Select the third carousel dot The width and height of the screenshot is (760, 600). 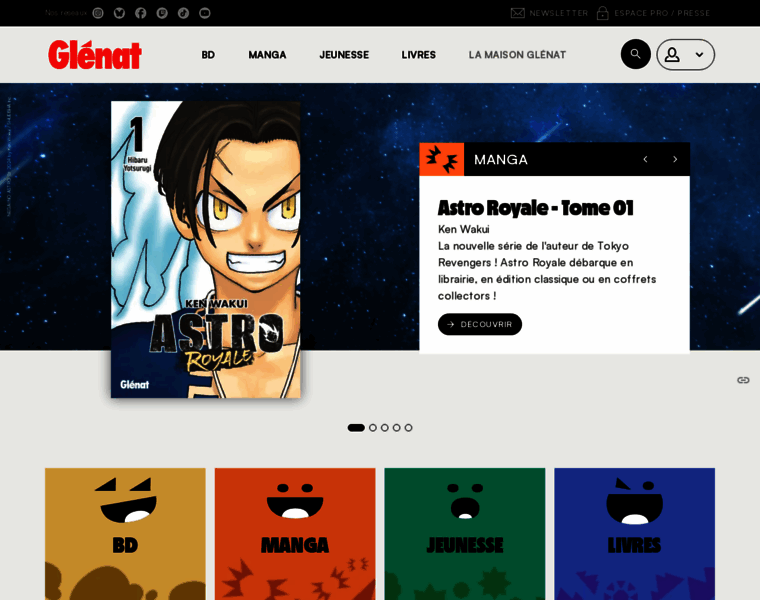coord(384,427)
